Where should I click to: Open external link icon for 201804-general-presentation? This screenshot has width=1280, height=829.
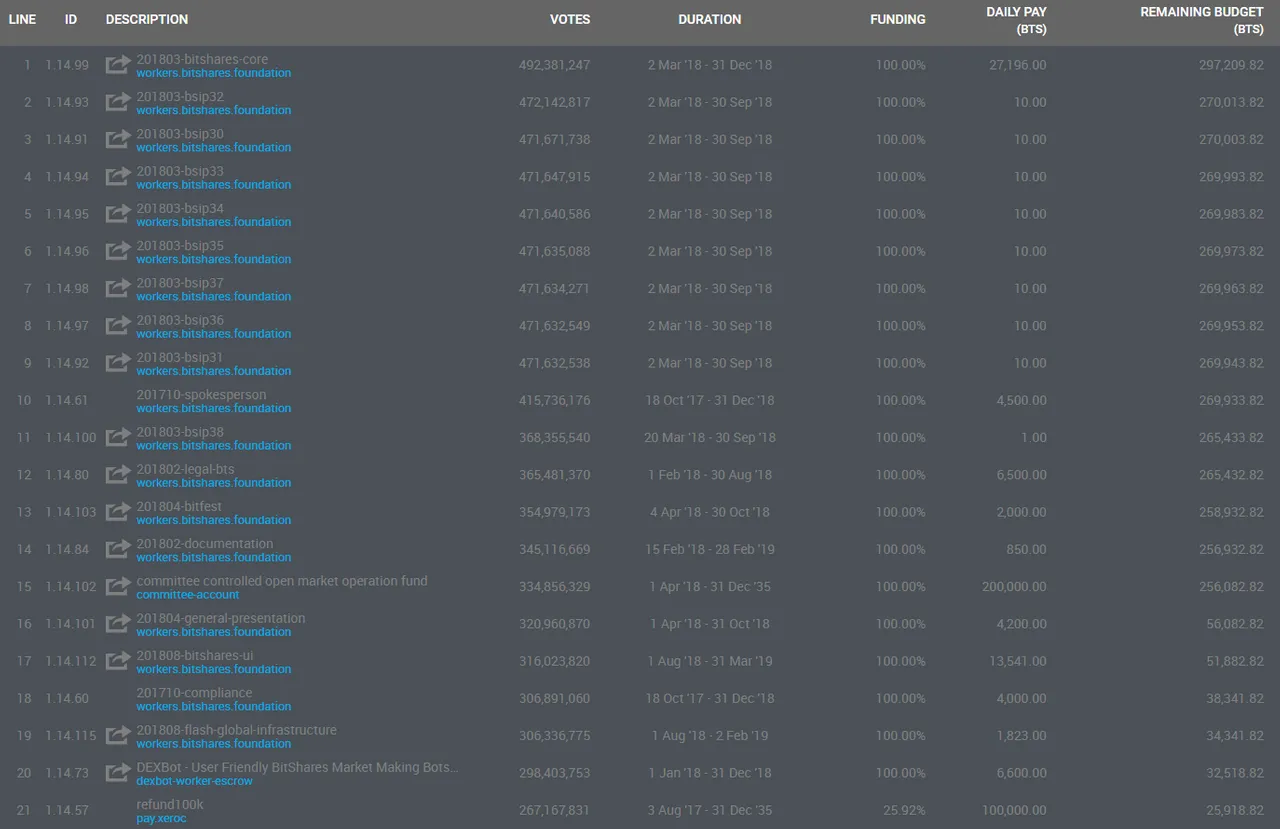click(118, 624)
